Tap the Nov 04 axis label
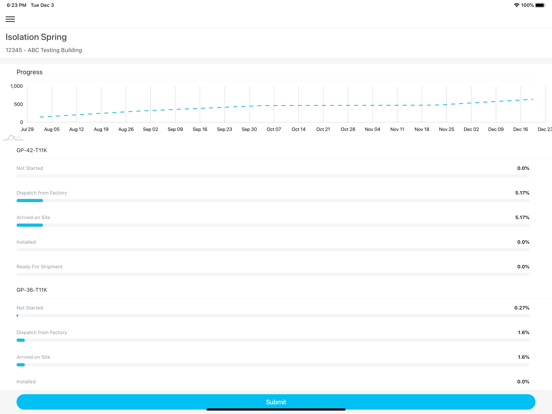 coord(372,129)
